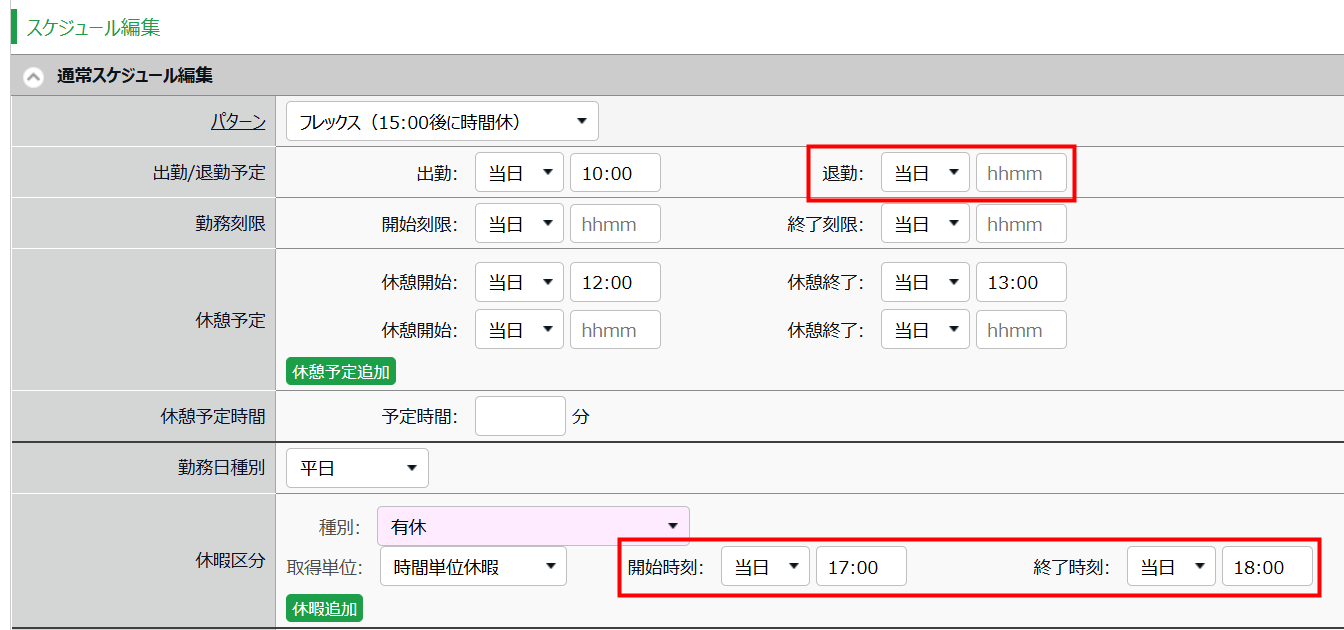This screenshot has width=1344, height=630.
Task: Open the 退勤 day selector dropdown
Action: [925, 173]
